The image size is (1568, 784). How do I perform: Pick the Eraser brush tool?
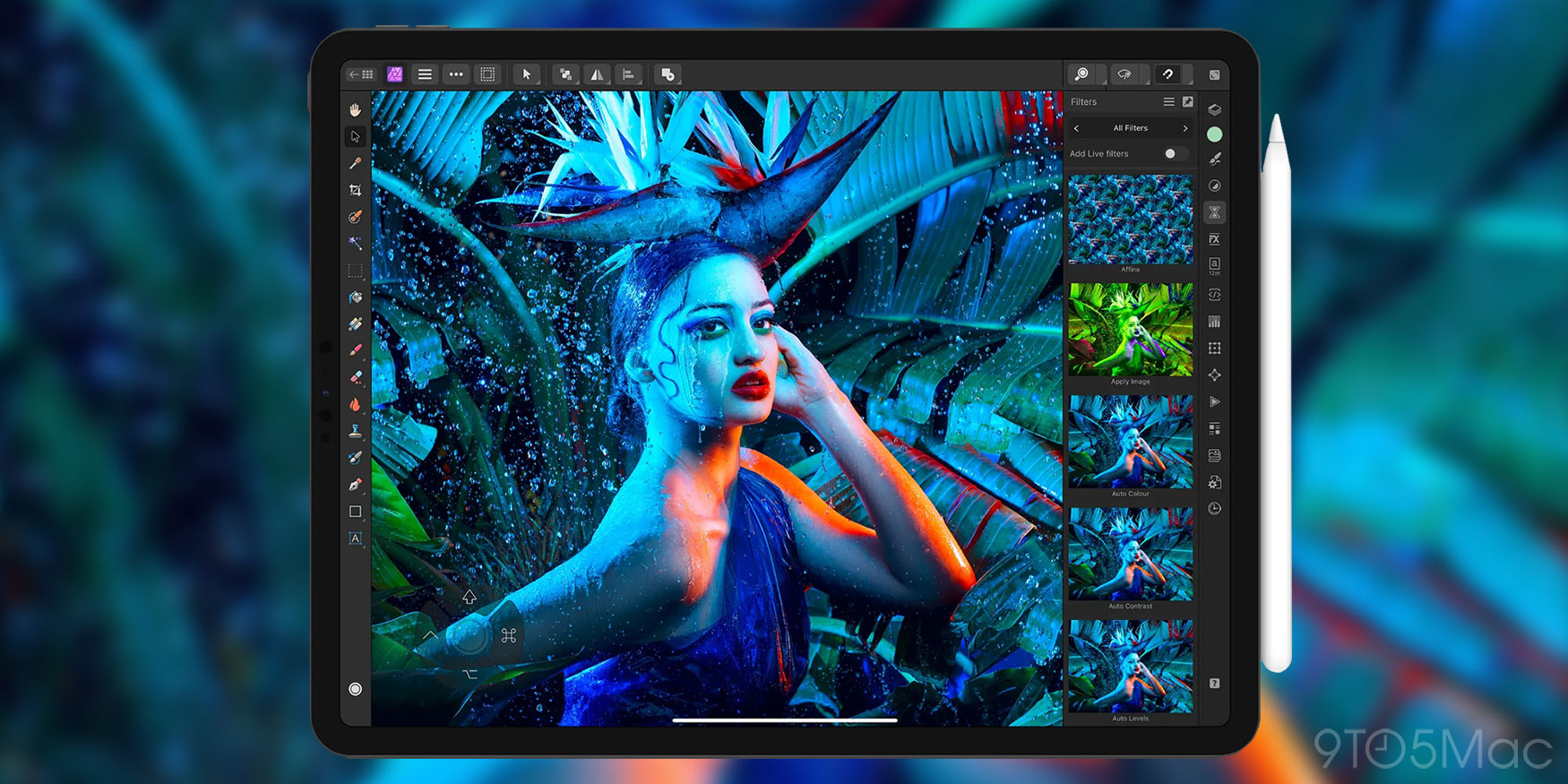[355, 377]
